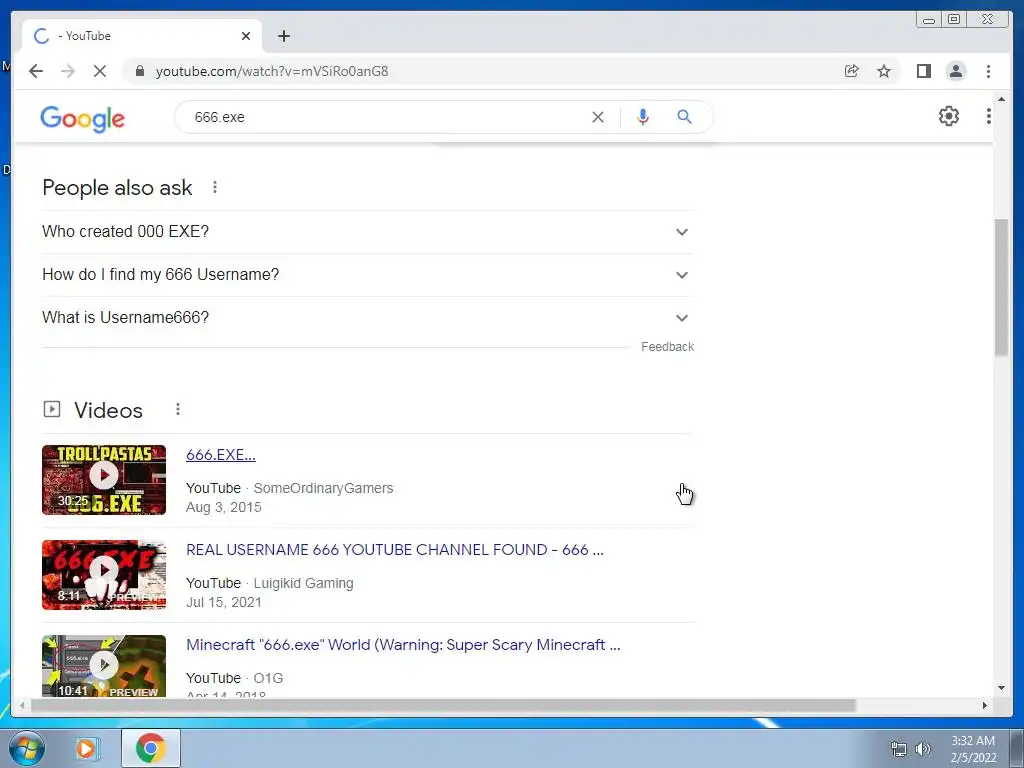Play the Trollpastas 666.EXE thumbnail

coord(104,480)
